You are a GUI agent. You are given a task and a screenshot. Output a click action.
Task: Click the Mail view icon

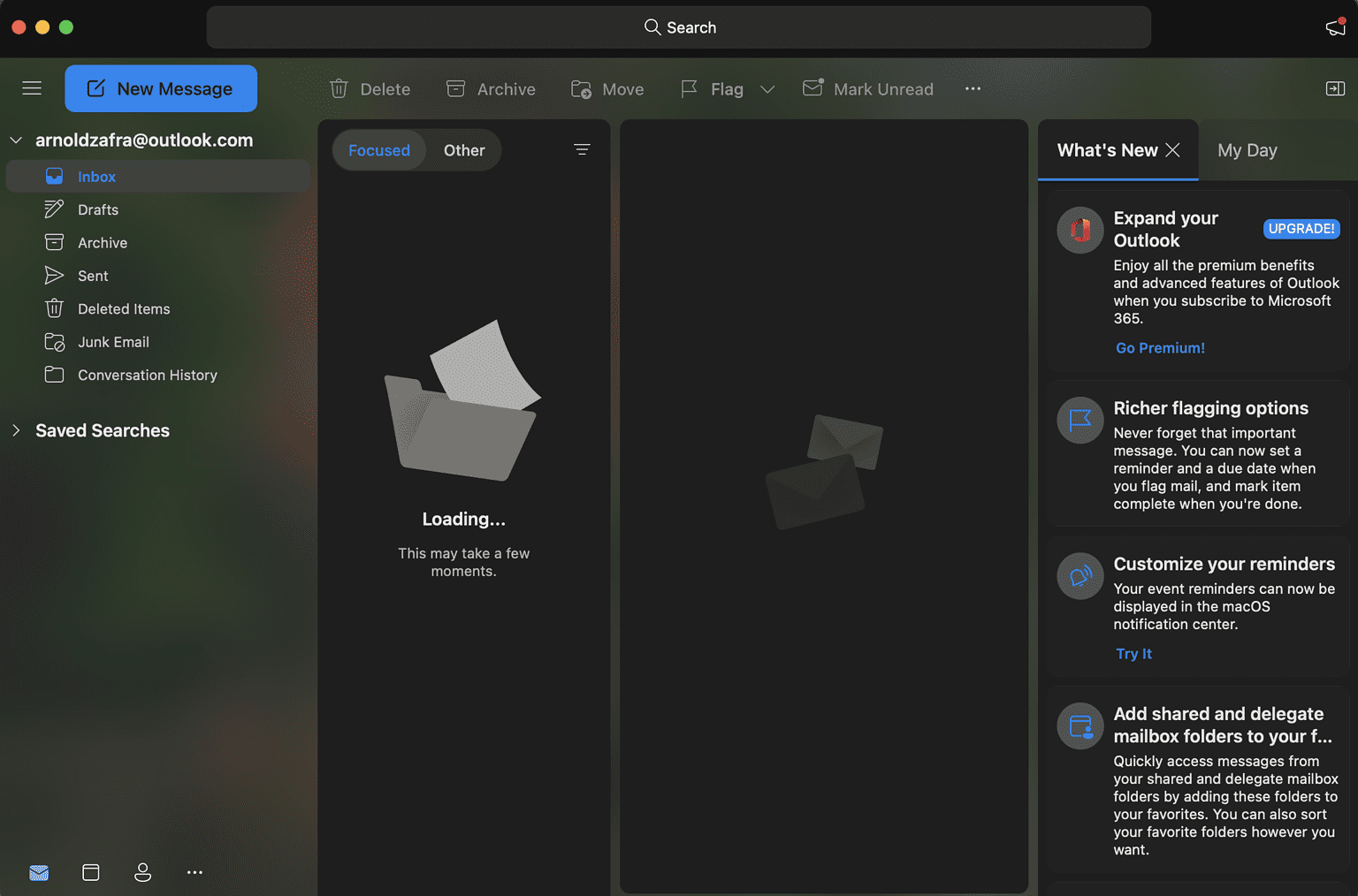tap(39, 872)
